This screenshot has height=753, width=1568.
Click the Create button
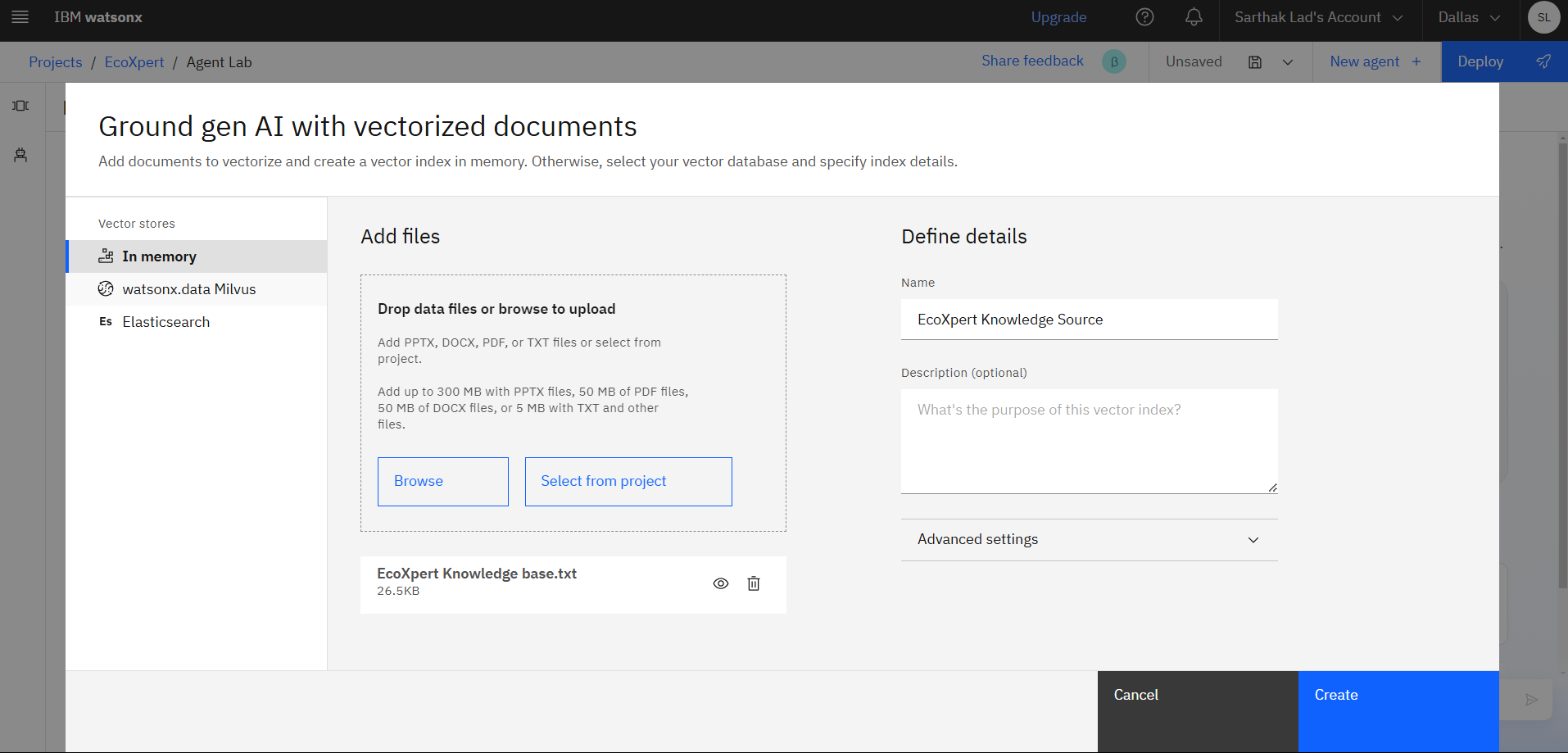(1398, 711)
